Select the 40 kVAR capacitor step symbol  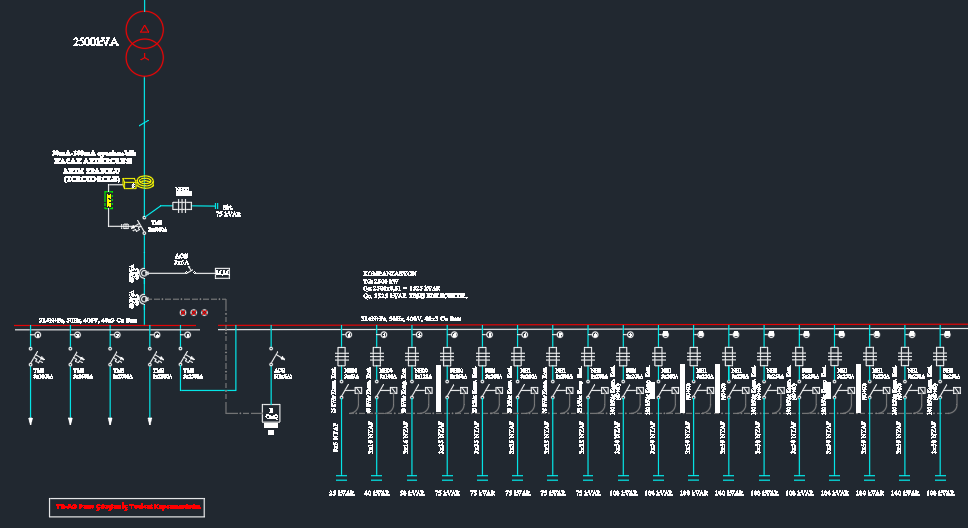tap(377, 475)
